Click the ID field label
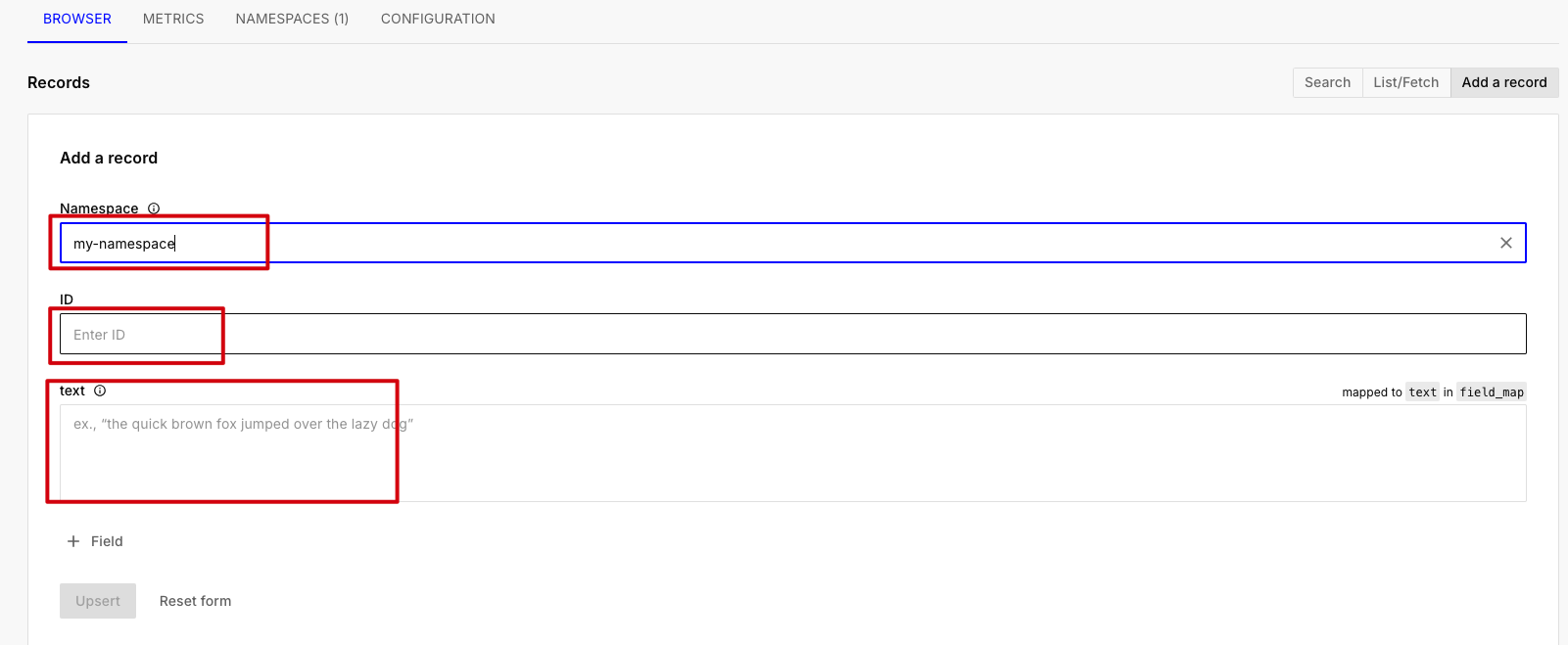This screenshot has height=645, width=1568. pos(67,299)
